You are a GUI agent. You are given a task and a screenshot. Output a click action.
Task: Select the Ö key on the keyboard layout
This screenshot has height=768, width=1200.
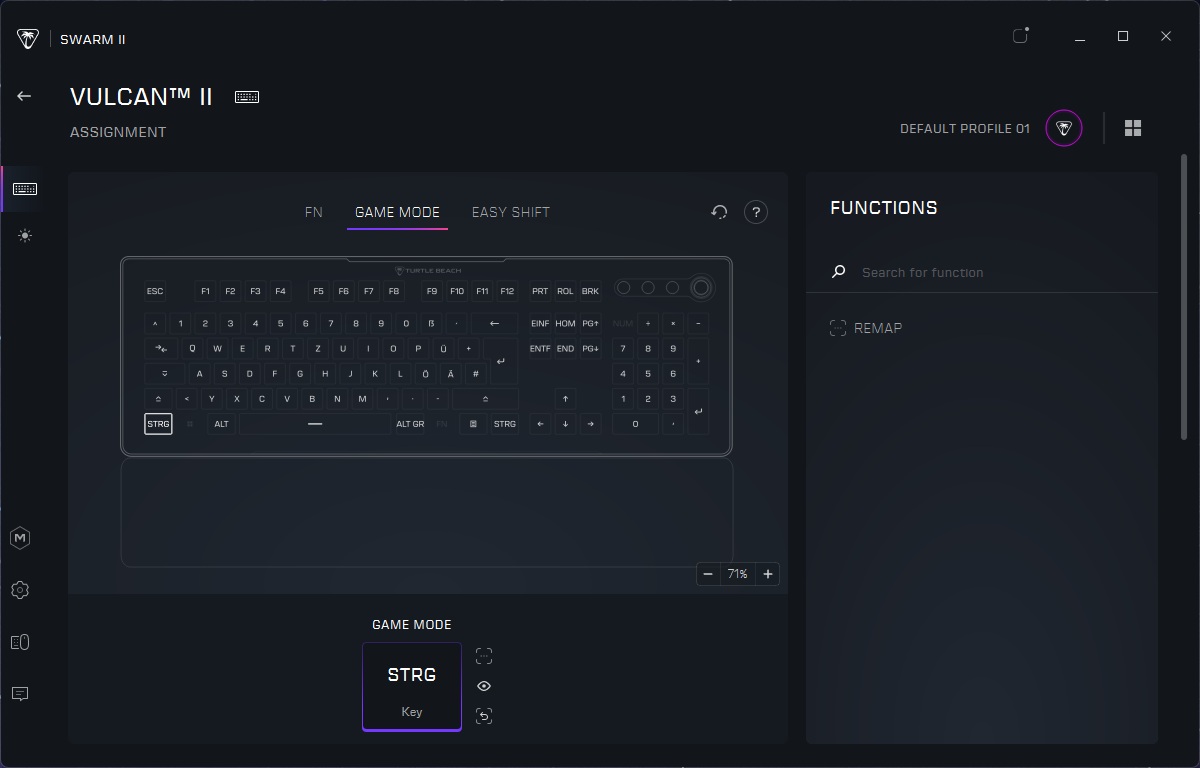coord(426,373)
